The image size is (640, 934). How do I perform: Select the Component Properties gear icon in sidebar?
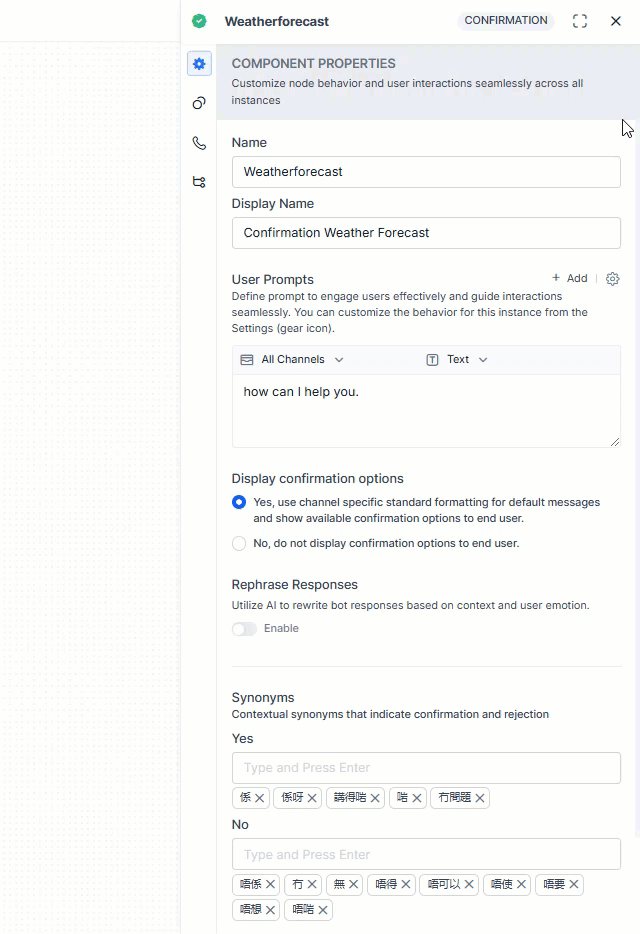[199, 63]
